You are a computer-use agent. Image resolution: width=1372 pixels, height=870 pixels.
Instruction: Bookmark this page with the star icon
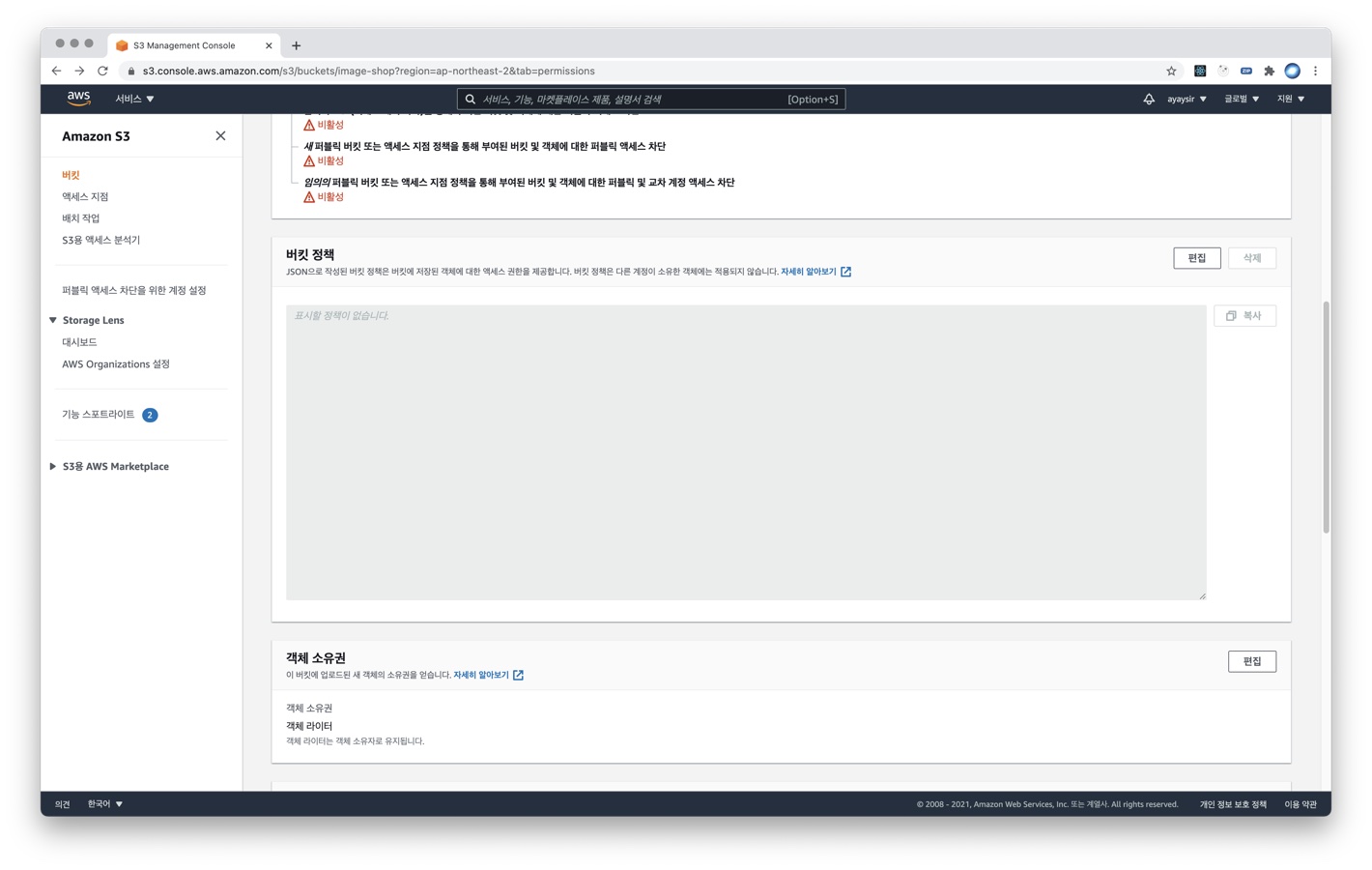tap(1171, 71)
